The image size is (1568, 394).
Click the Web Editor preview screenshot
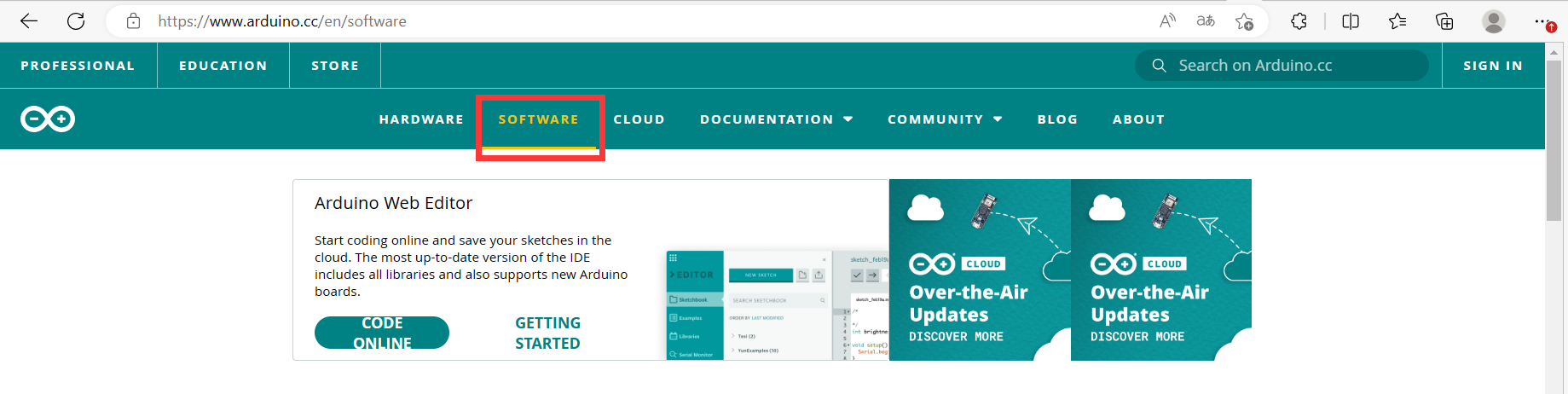[777, 304]
